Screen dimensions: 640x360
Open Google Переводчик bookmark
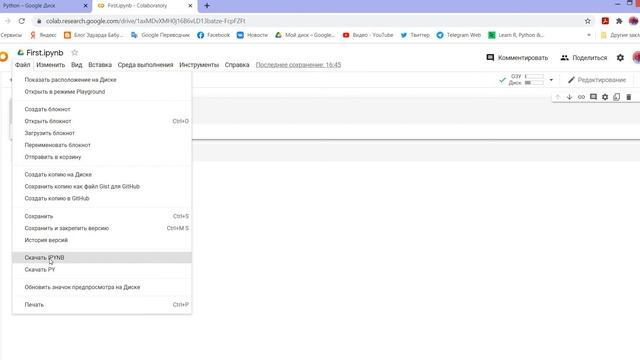pos(160,35)
